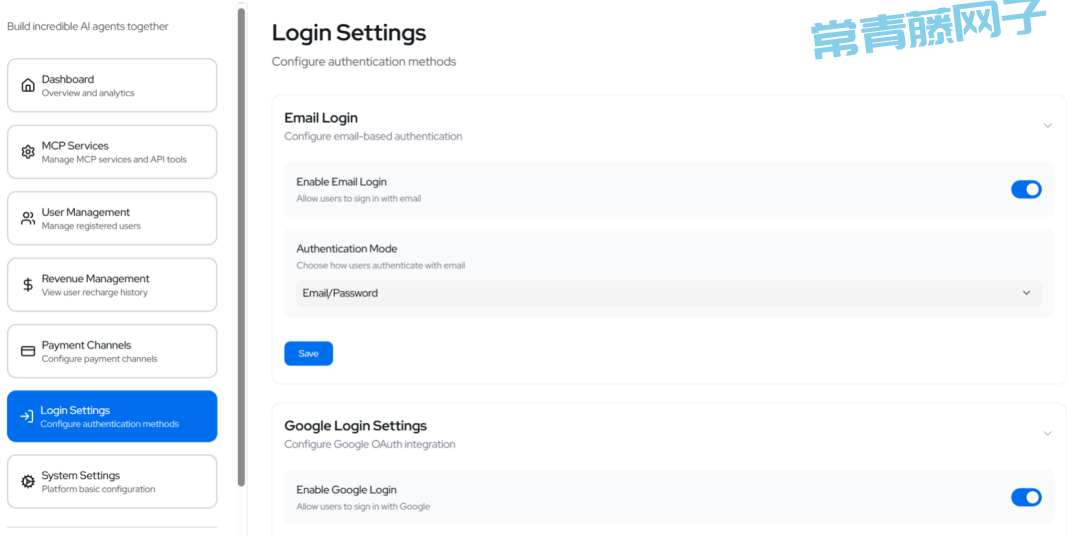Image resolution: width=1080 pixels, height=542 pixels.
Task: Click the Revenue Management dollar icon
Action: click(x=28, y=284)
